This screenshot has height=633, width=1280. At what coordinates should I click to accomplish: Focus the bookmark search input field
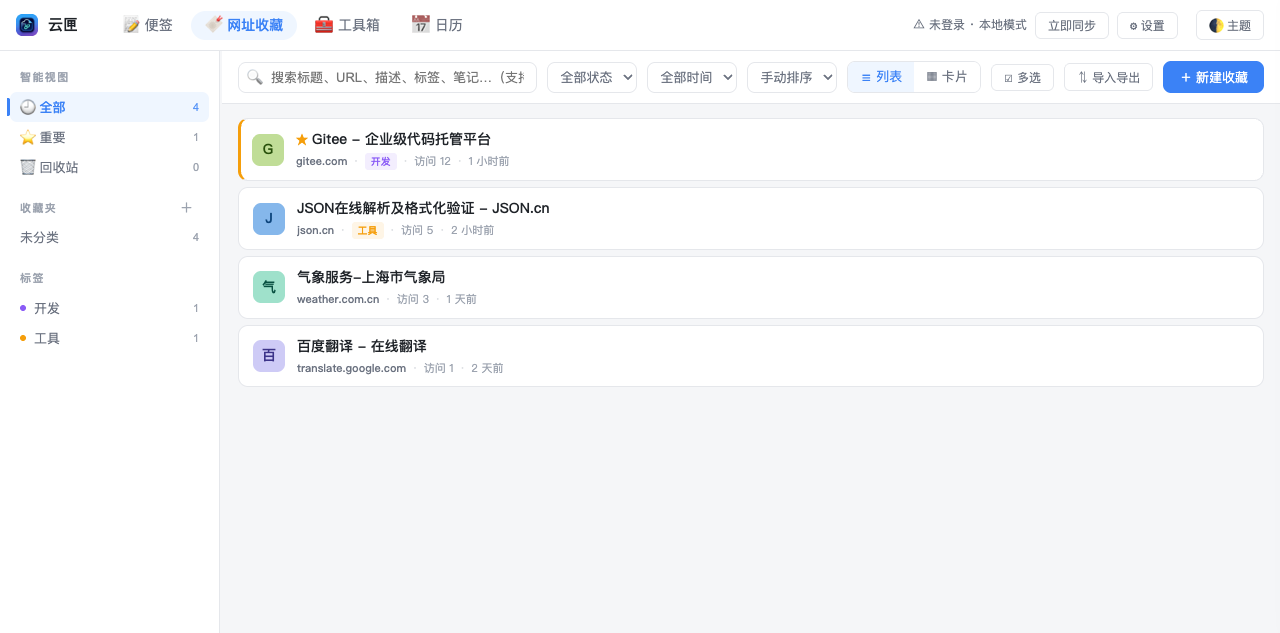tap(387, 77)
